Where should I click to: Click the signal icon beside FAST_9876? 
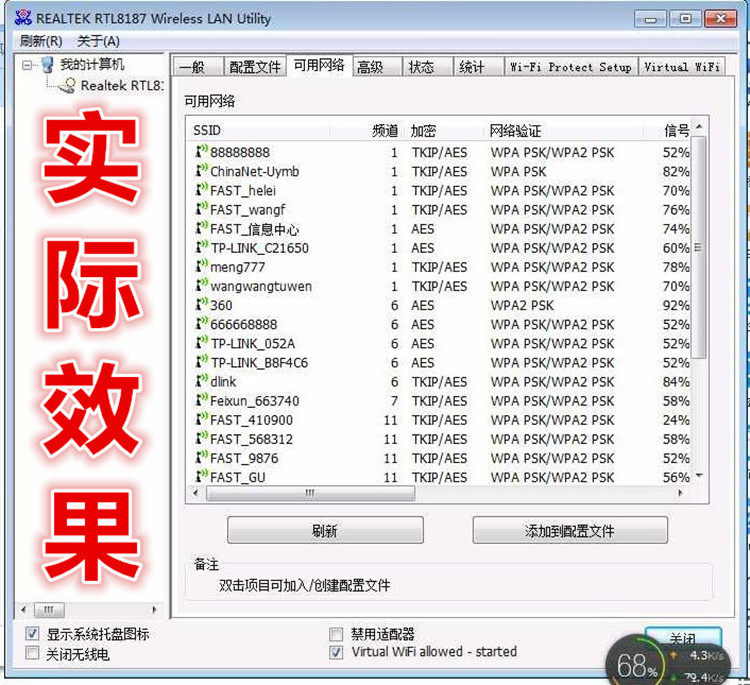201,458
